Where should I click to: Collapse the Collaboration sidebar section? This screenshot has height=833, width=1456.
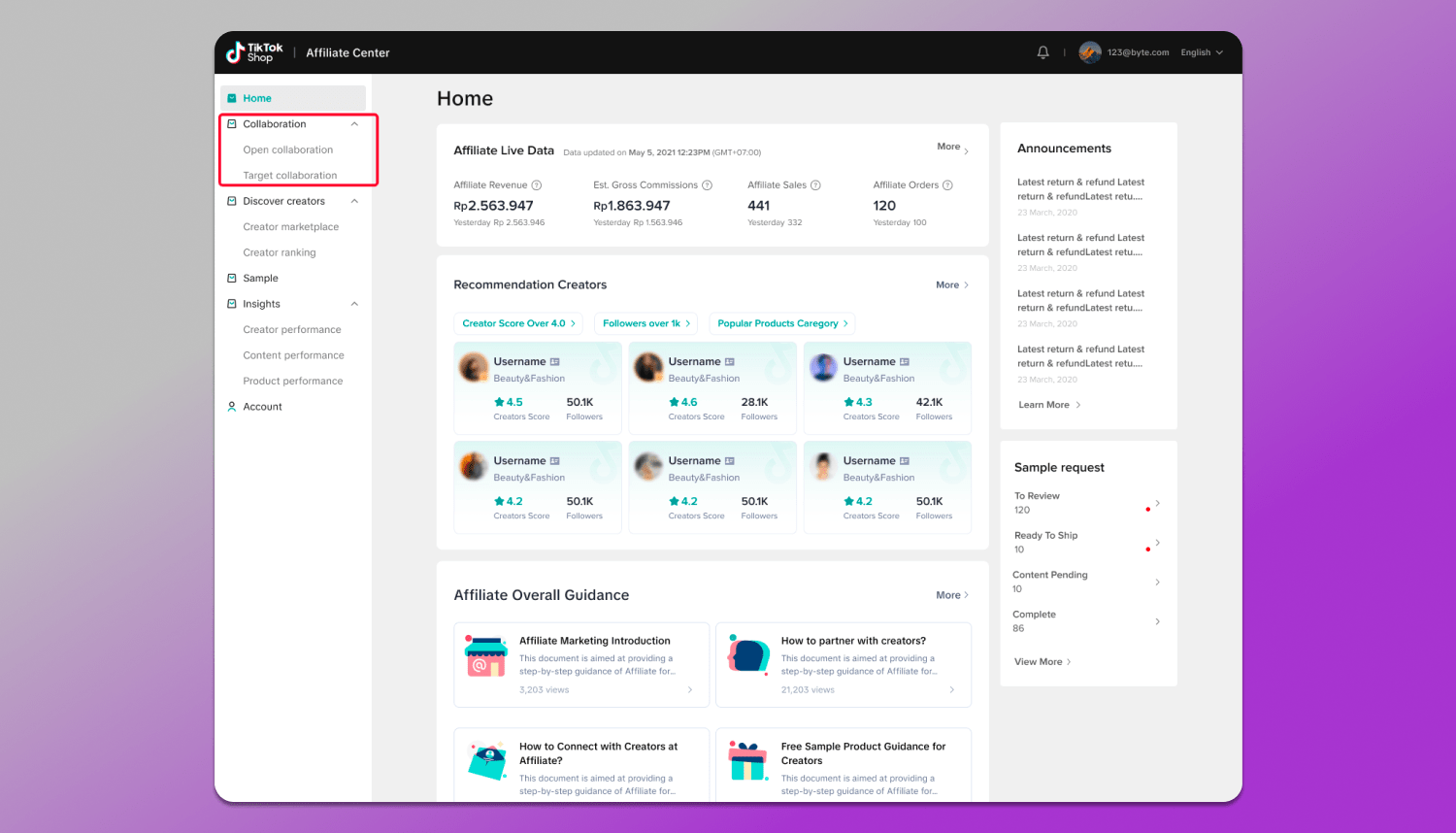click(x=354, y=124)
